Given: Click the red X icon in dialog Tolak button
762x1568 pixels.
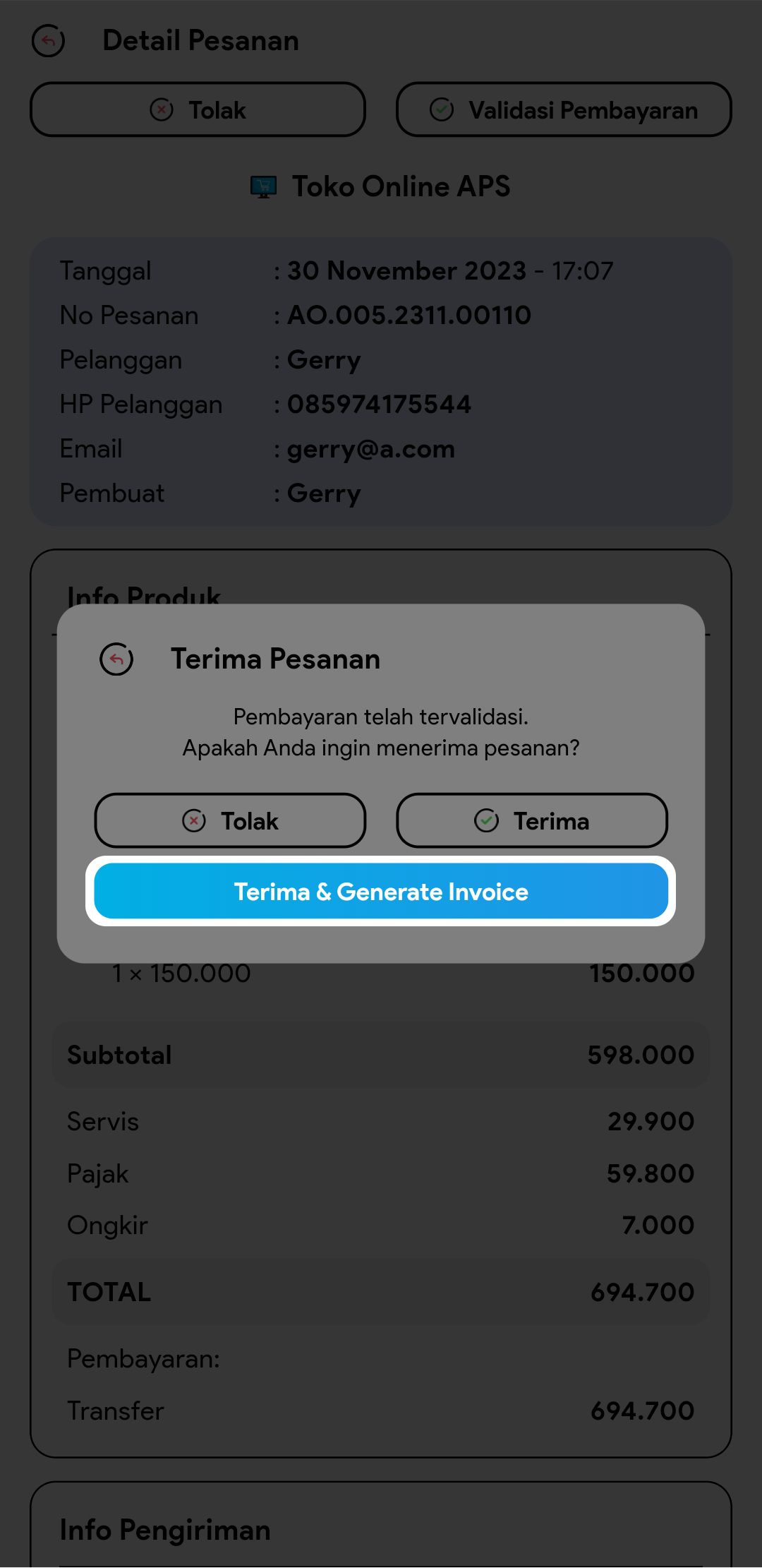Looking at the screenshot, I should (x=194, y=821).
